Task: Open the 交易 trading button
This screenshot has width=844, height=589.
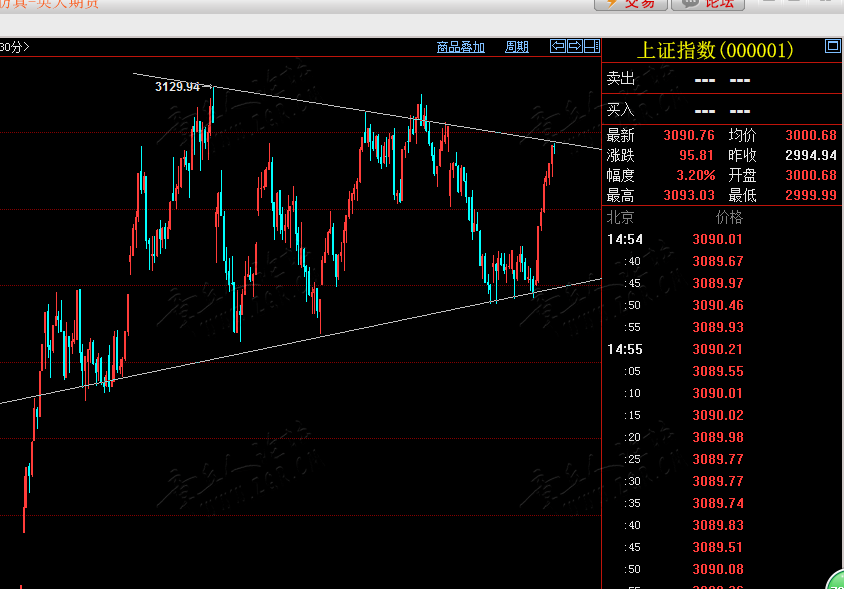Action: click(x=631, y=4)
